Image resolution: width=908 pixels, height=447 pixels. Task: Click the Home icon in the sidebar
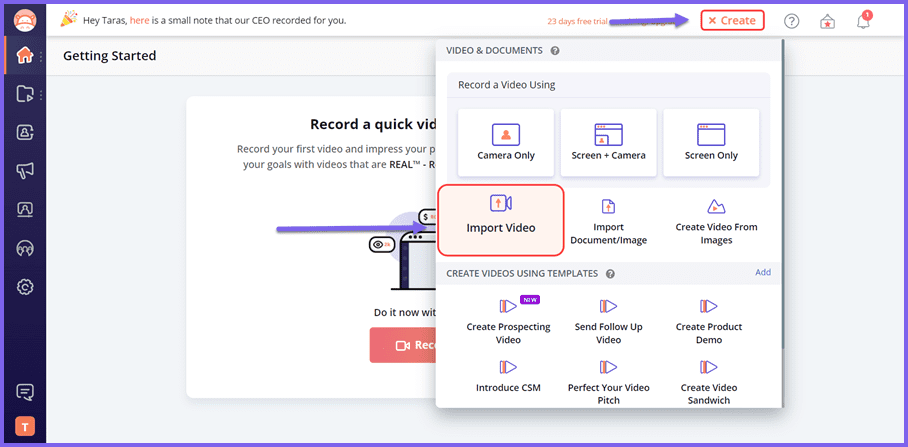pyautogui.click(x=25, y=56)
